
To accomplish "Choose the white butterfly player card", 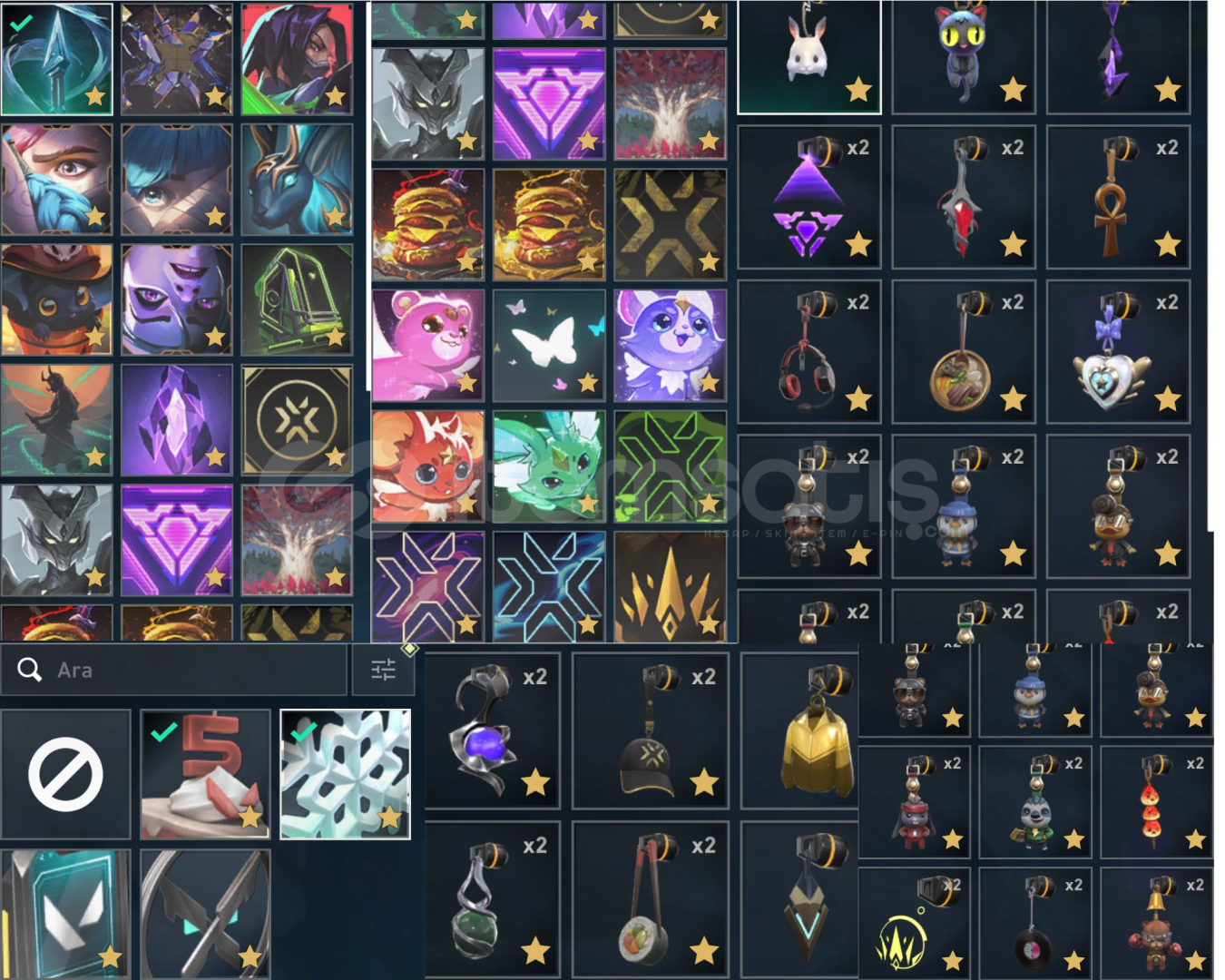I will (x=549, y=346).
